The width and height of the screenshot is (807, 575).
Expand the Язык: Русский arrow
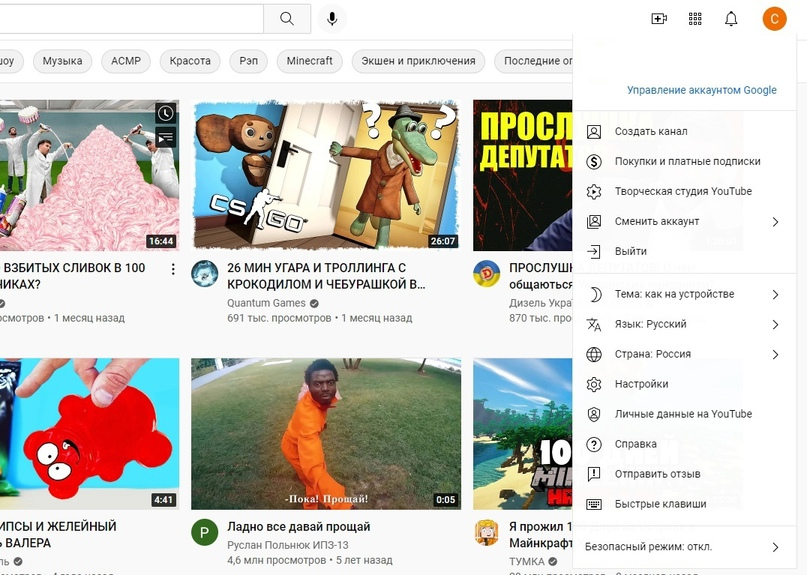[775, 324]
